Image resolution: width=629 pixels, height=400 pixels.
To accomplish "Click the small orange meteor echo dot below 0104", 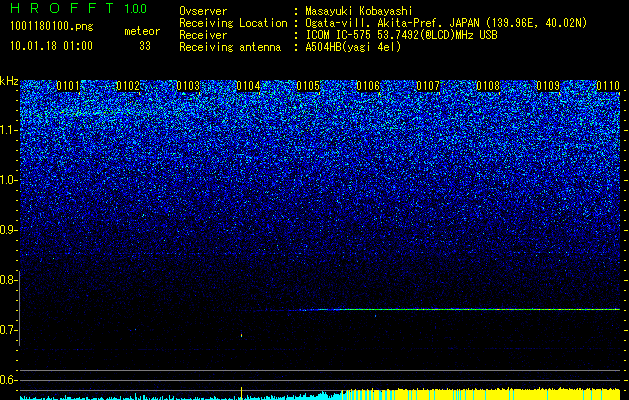I will tap(241, 335).
